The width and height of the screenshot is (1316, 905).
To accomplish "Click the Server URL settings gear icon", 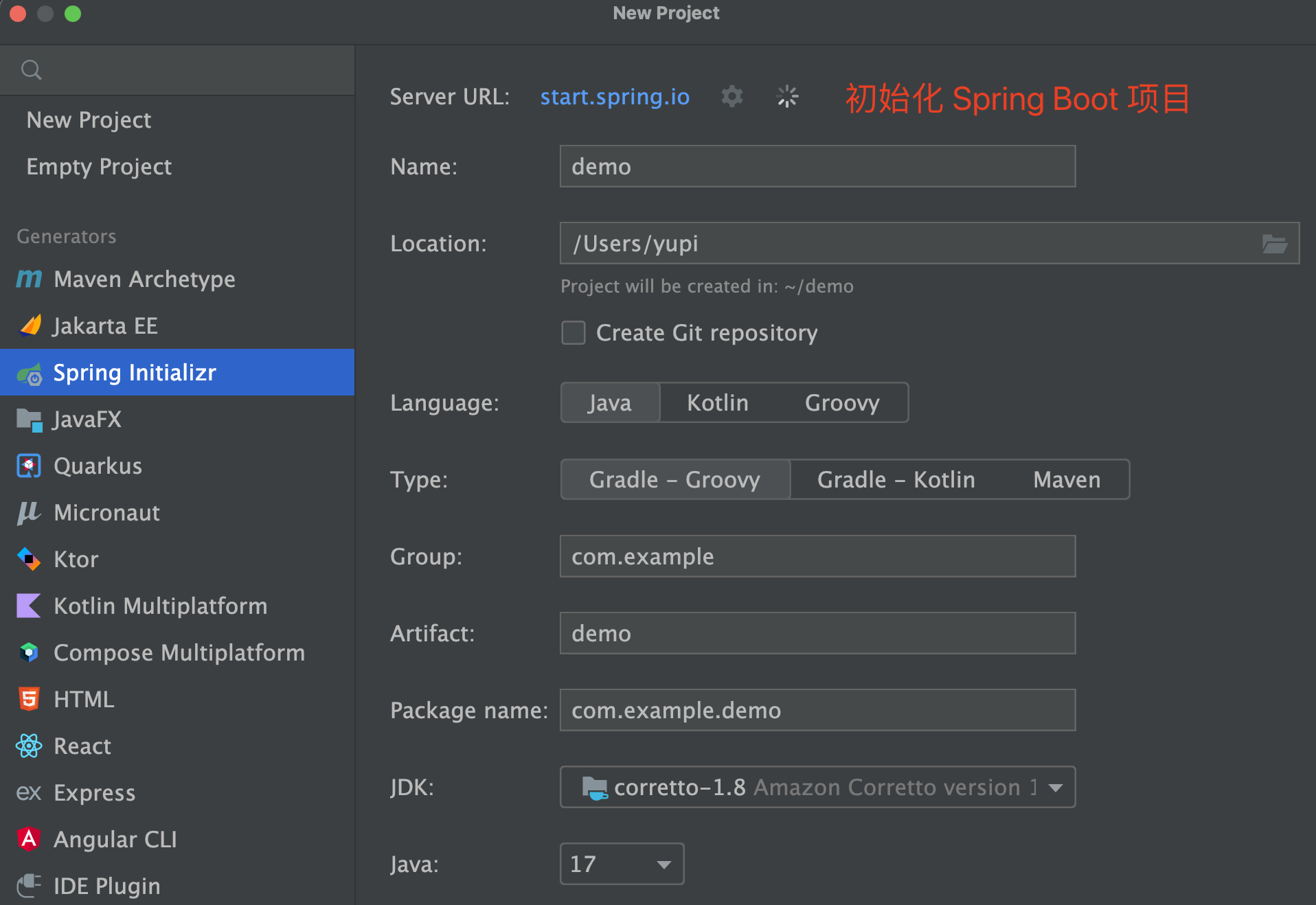I will tap(731, 97).
